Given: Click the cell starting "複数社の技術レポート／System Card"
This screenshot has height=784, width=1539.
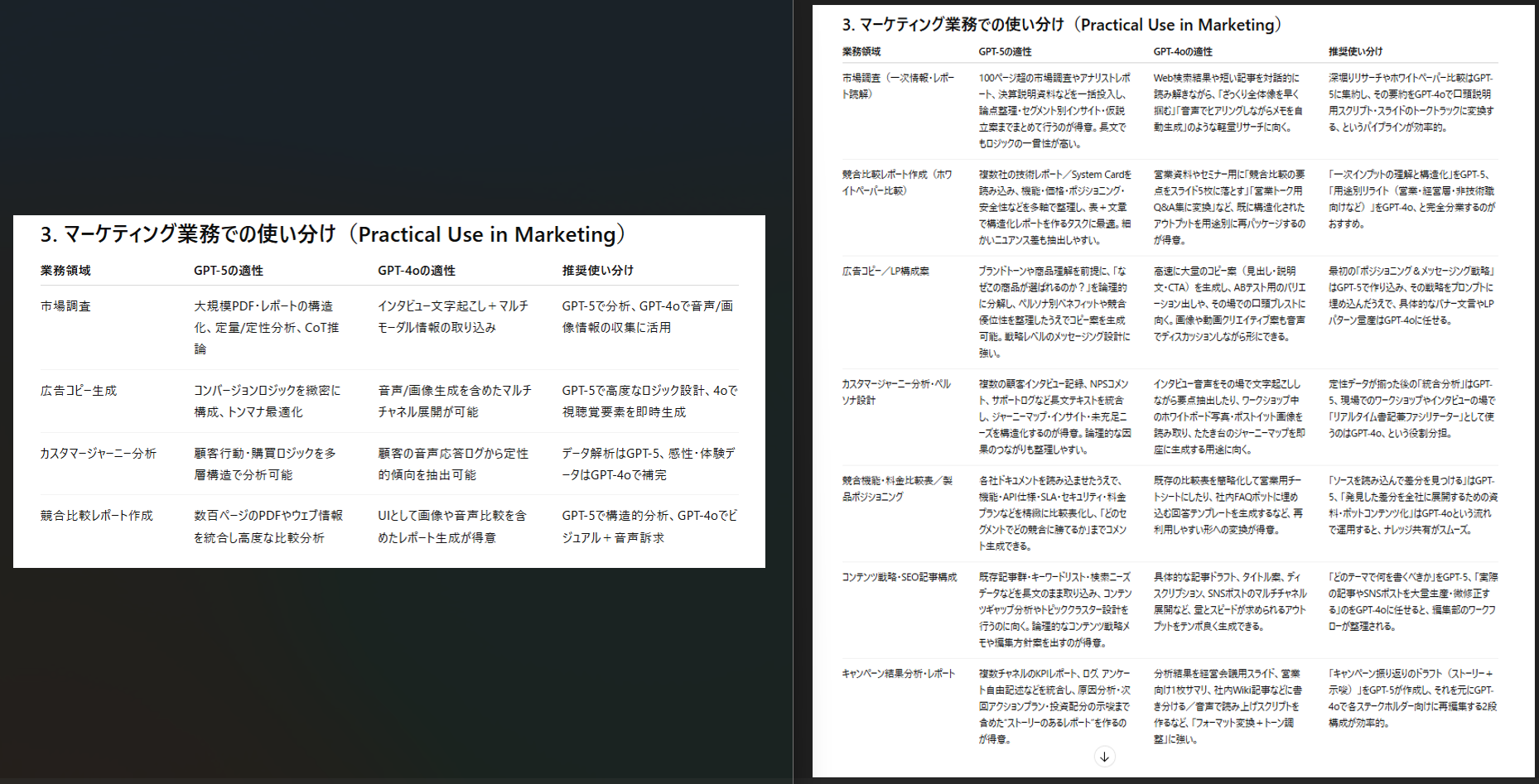Looking at the screenshot, I should tap(1055, 208).
